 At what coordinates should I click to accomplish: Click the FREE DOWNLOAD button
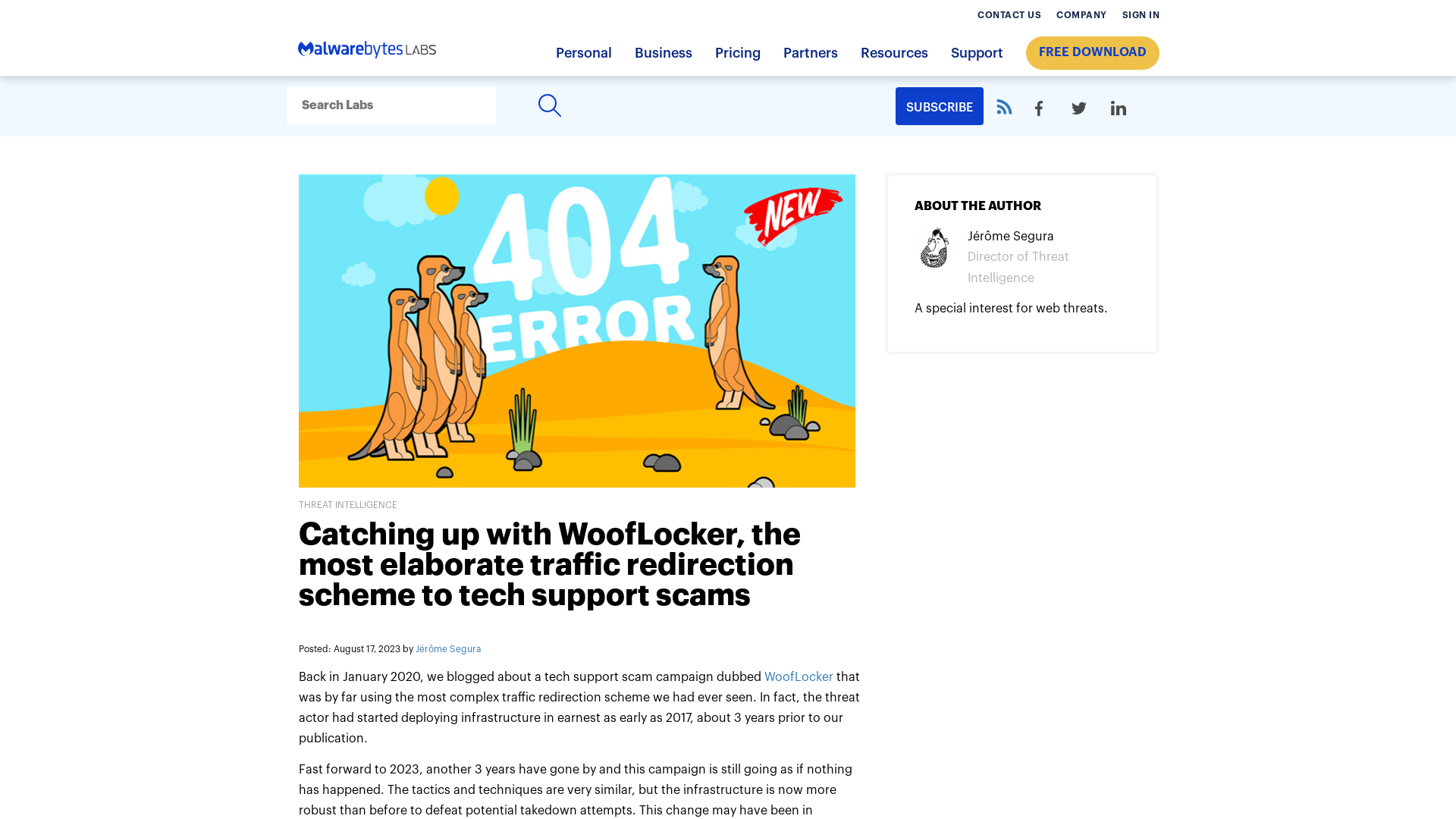[x=1092, y=52]
